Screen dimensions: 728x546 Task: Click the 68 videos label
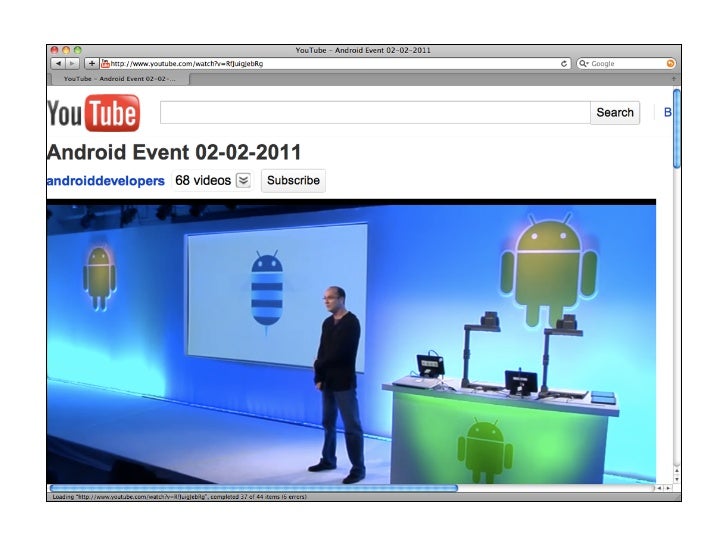coord(203,180)
